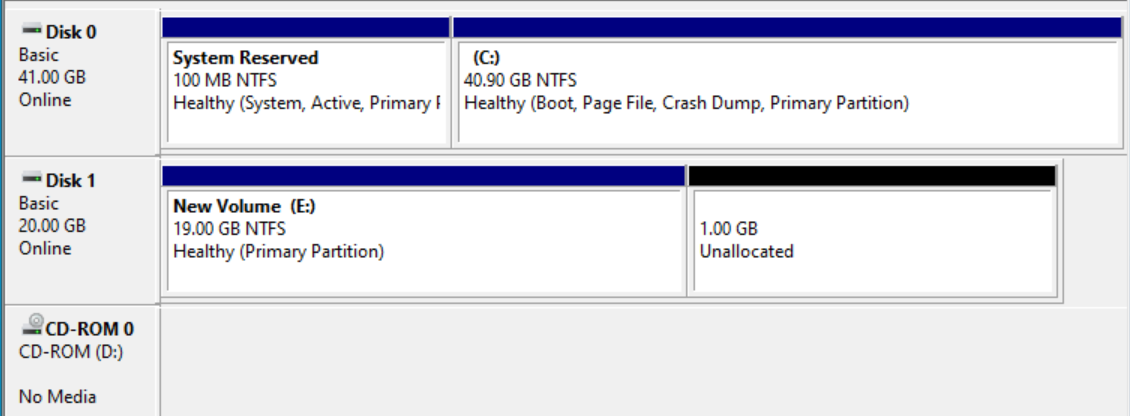The image size is (1130, 416).
Task: Select the Disk 0 label
Action: 71,32
